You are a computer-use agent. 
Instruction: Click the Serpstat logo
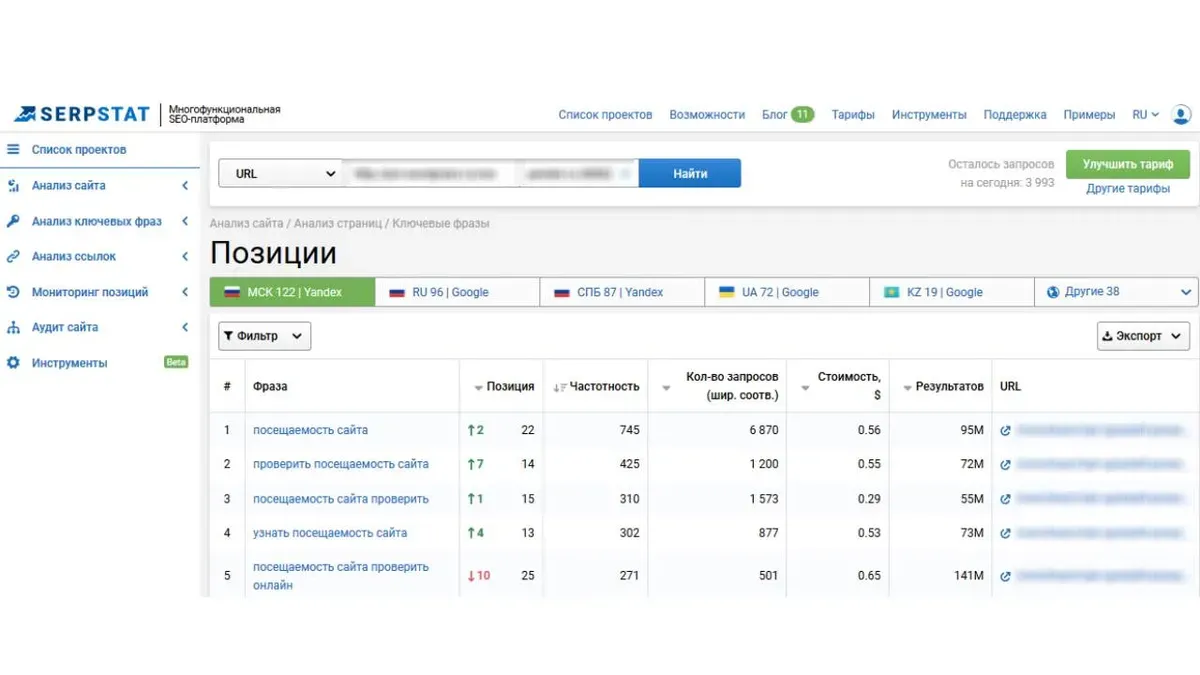(x=81, y=114)
